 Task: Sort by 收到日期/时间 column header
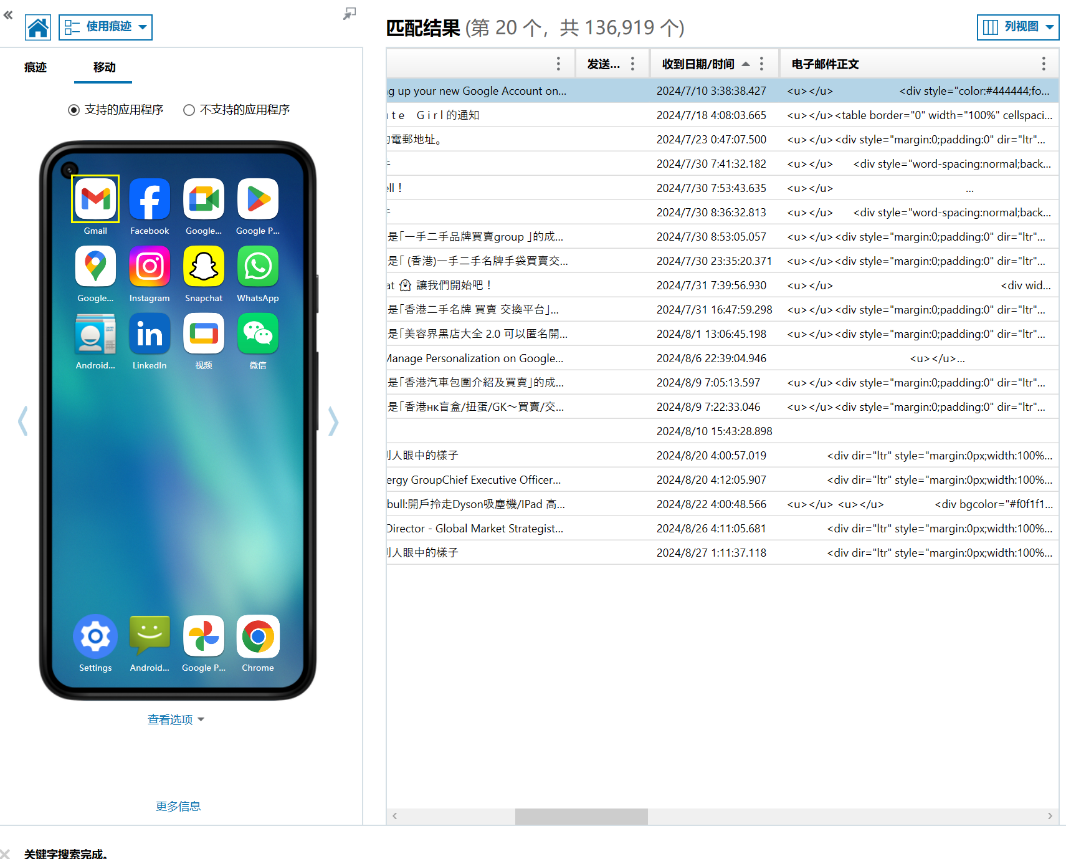pos(698,64)
